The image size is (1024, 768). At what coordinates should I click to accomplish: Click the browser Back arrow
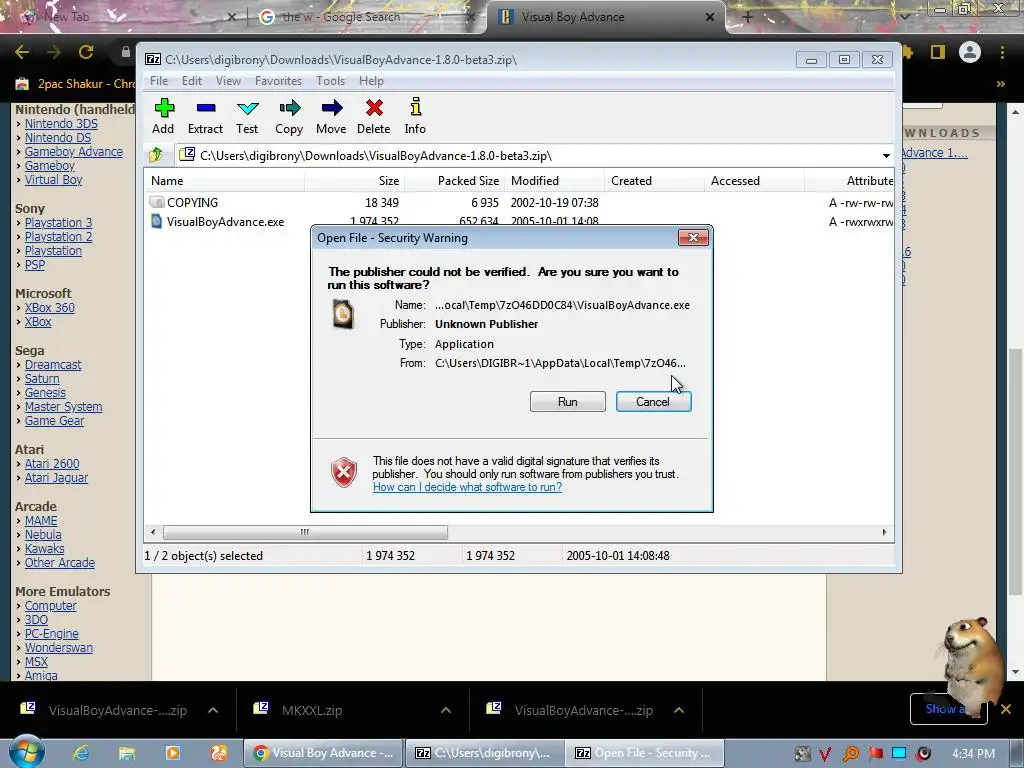tap(22, 52)
